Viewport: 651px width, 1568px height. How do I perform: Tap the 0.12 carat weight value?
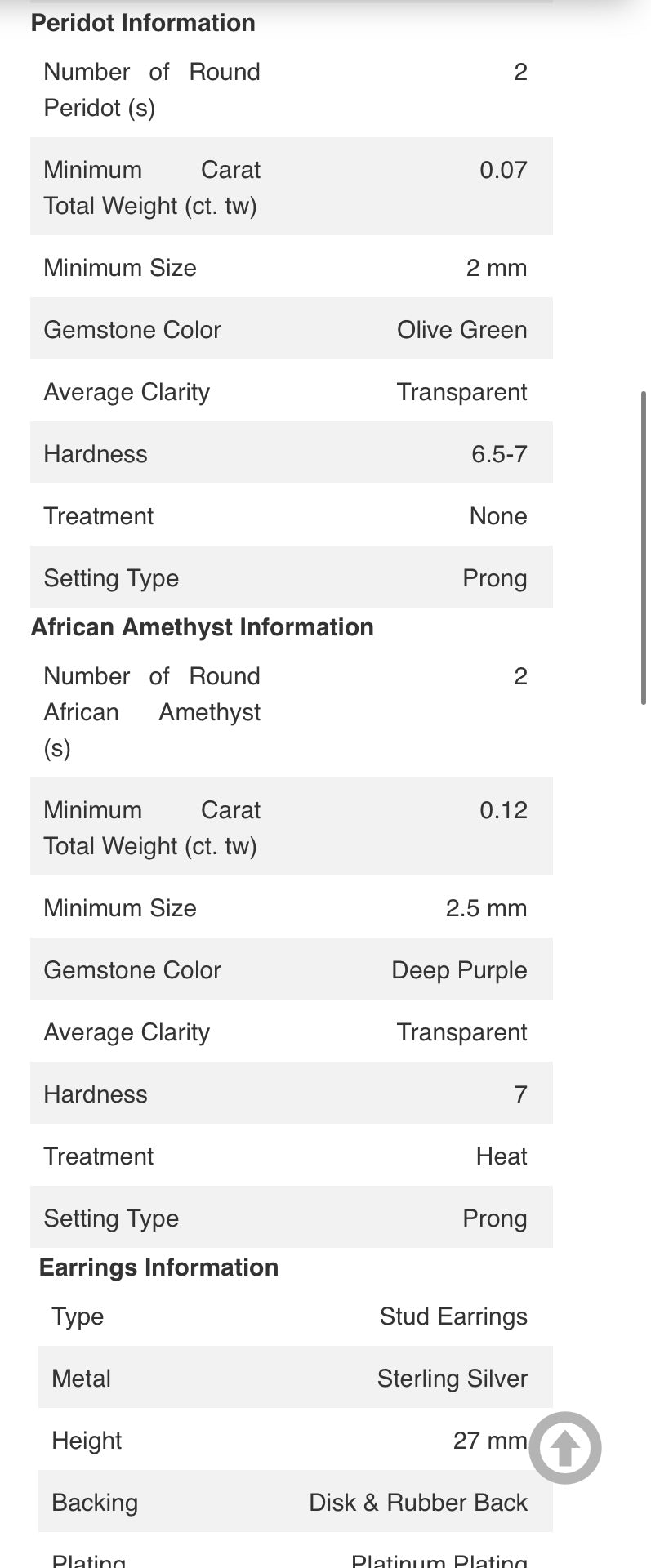click(503, 810)
